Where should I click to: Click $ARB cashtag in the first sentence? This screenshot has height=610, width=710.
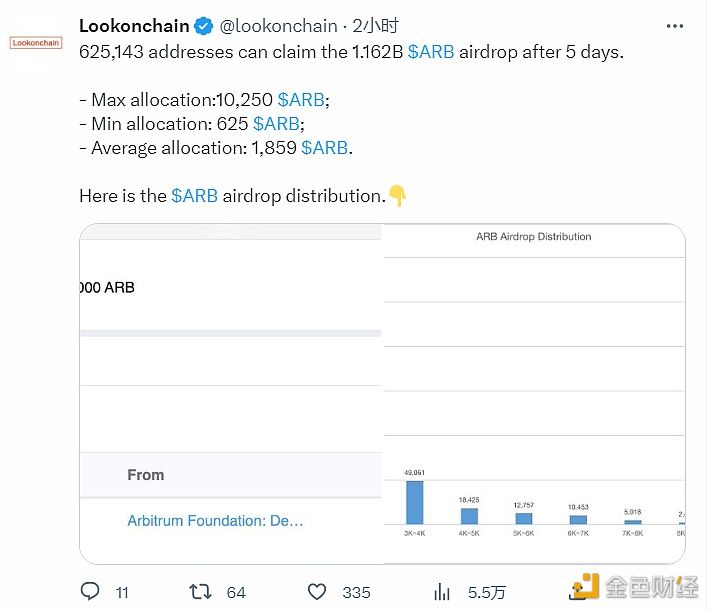(431, 51)
